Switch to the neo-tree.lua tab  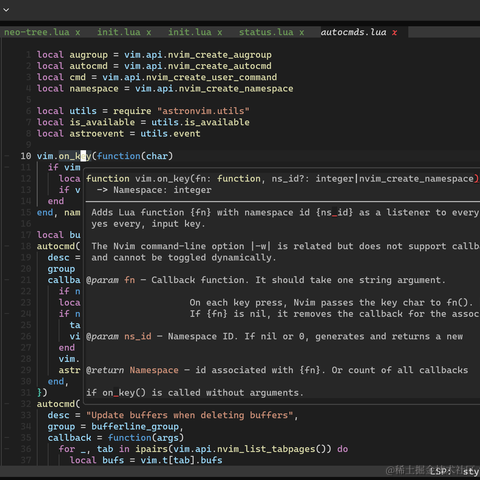coord(37,32)
